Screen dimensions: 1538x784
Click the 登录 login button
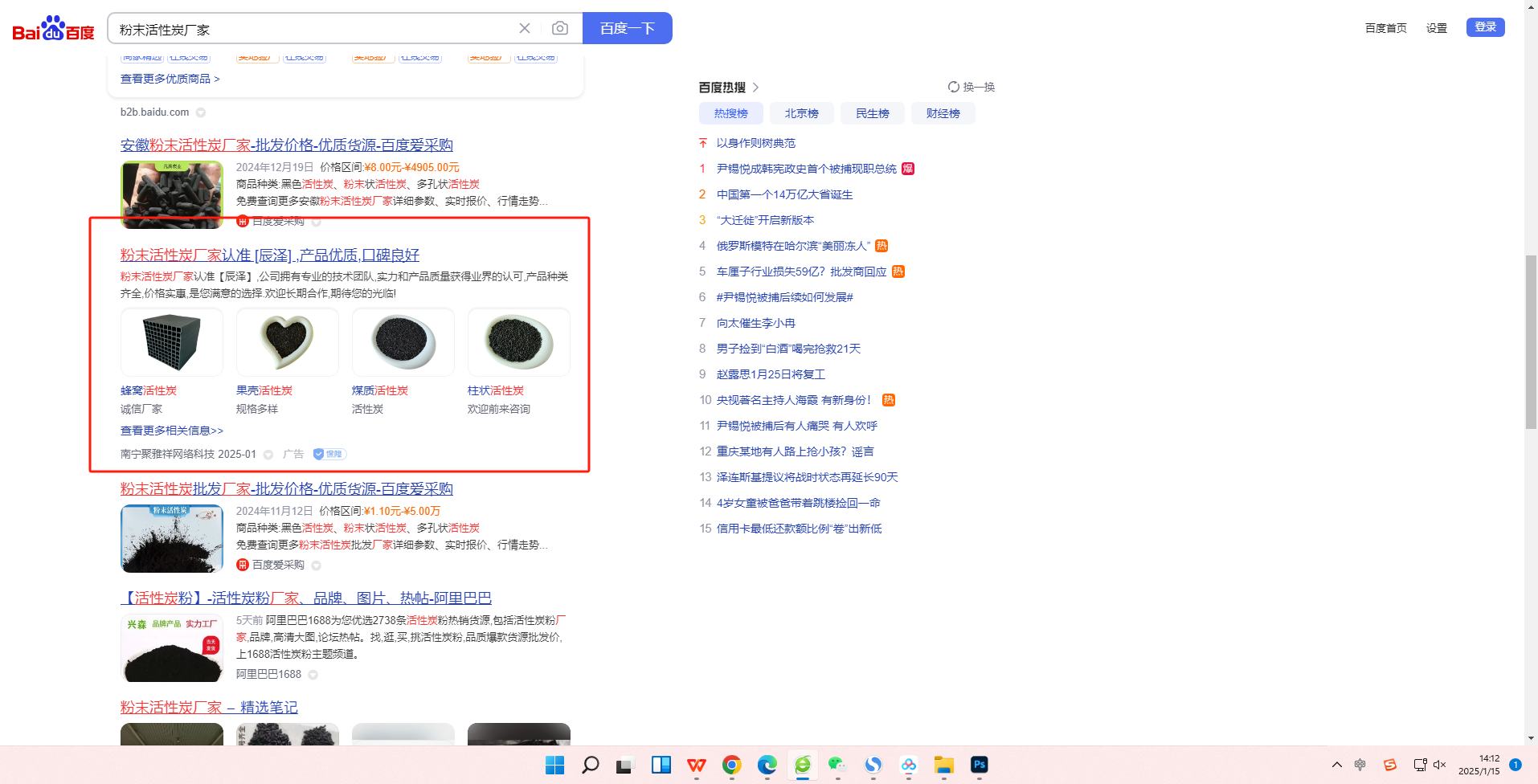[1485, 27]
